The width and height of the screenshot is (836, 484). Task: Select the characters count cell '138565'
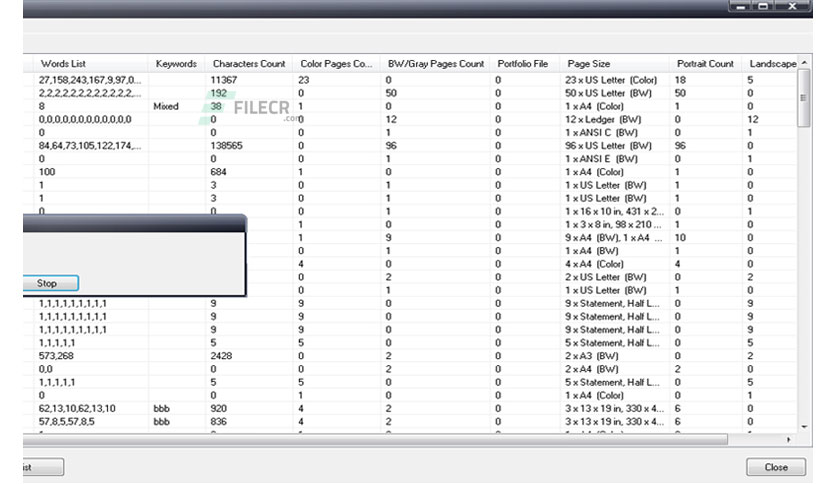[226, 146]
